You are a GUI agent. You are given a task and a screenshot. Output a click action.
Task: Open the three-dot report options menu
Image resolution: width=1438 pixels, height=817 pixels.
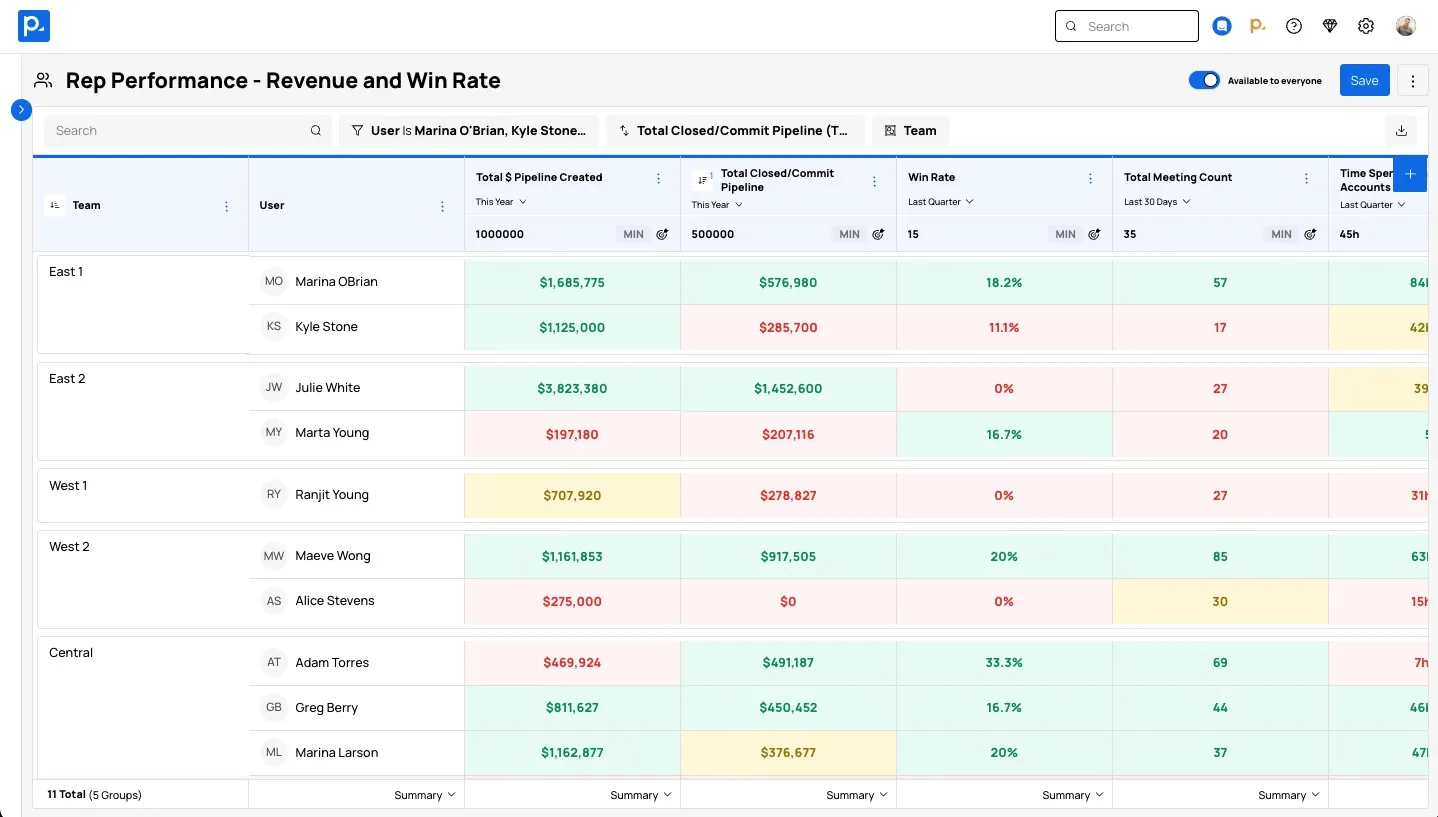(x=1412, y=81)
